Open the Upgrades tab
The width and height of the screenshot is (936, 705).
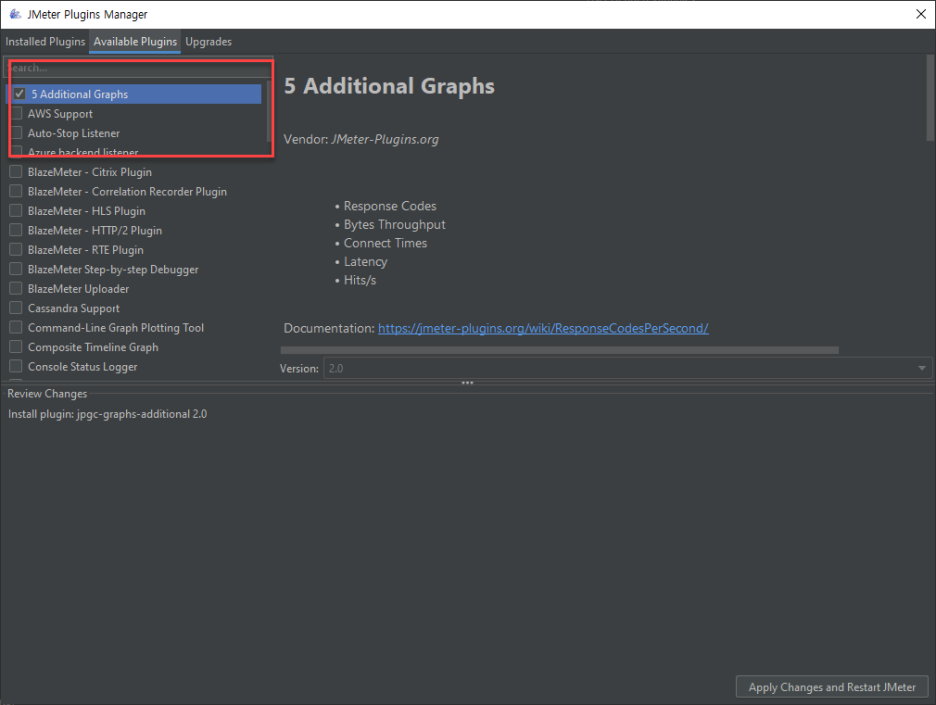pyautogui.click(x=208, y=42)
